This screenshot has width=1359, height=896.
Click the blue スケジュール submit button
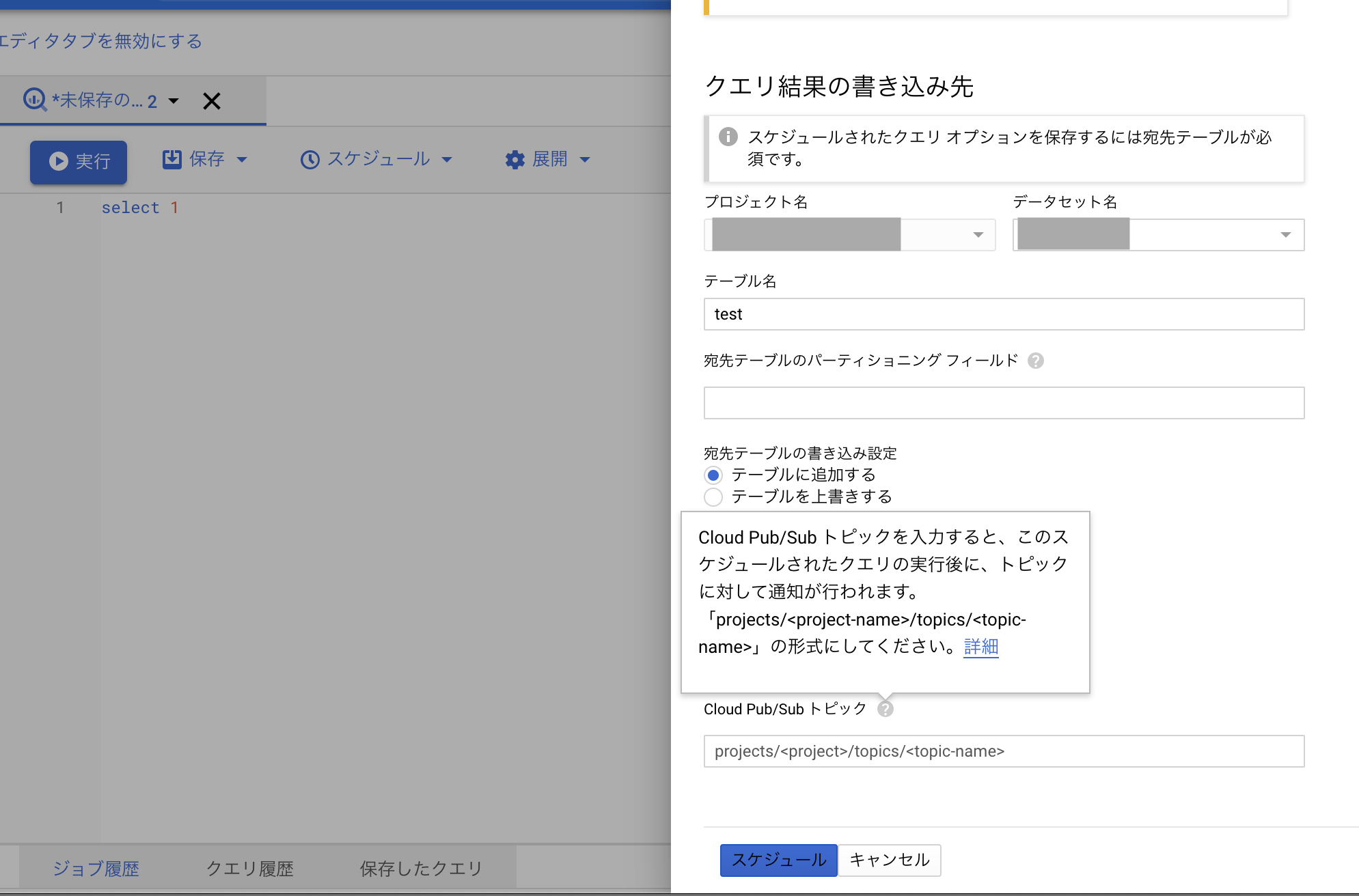pyautogui.click(x=778, y=860)
